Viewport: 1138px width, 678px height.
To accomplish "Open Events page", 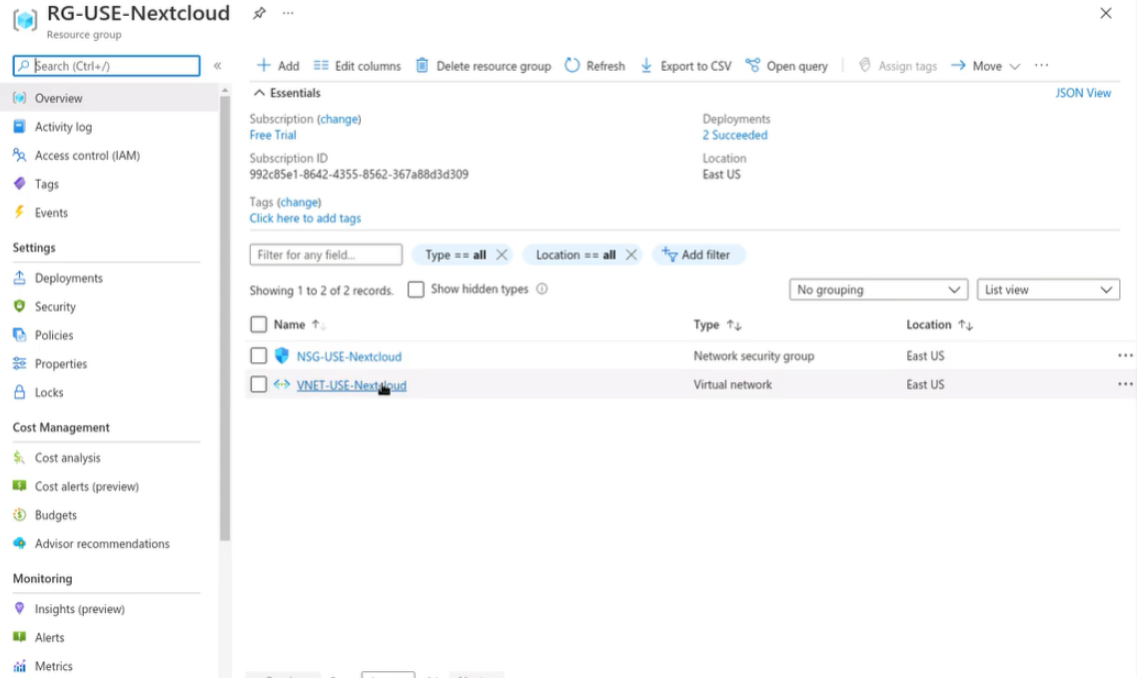I will click(x=51, y=213).
